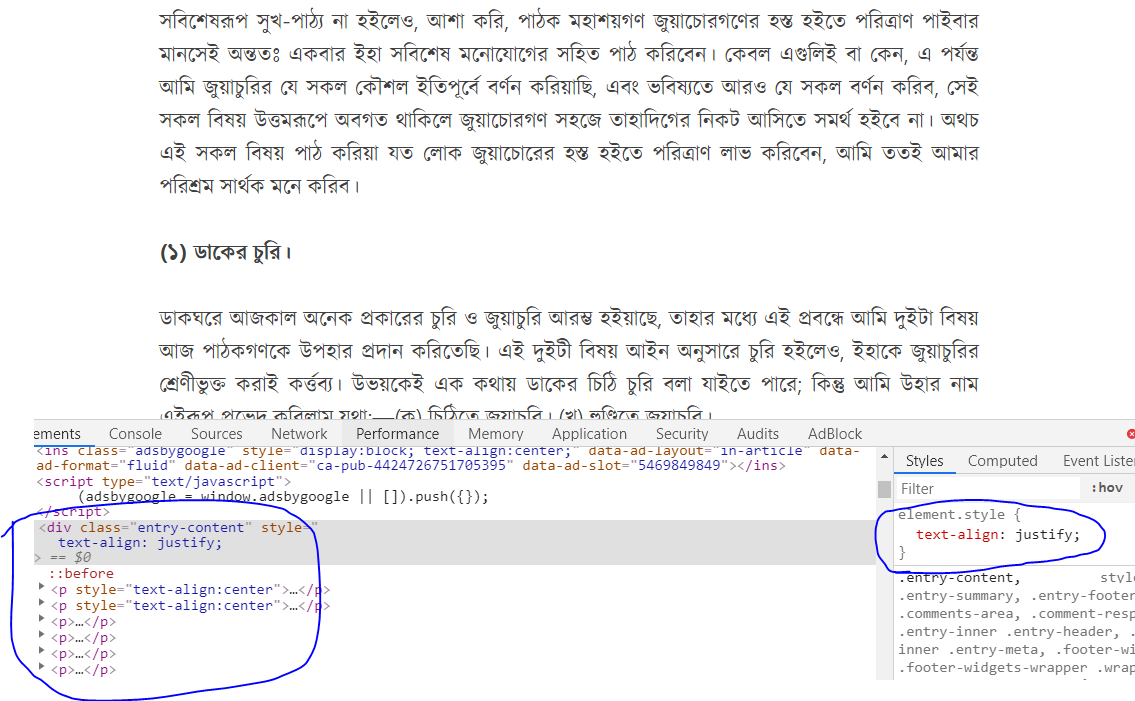
Task: Open the Memory tab
Action: pos(495,434)
